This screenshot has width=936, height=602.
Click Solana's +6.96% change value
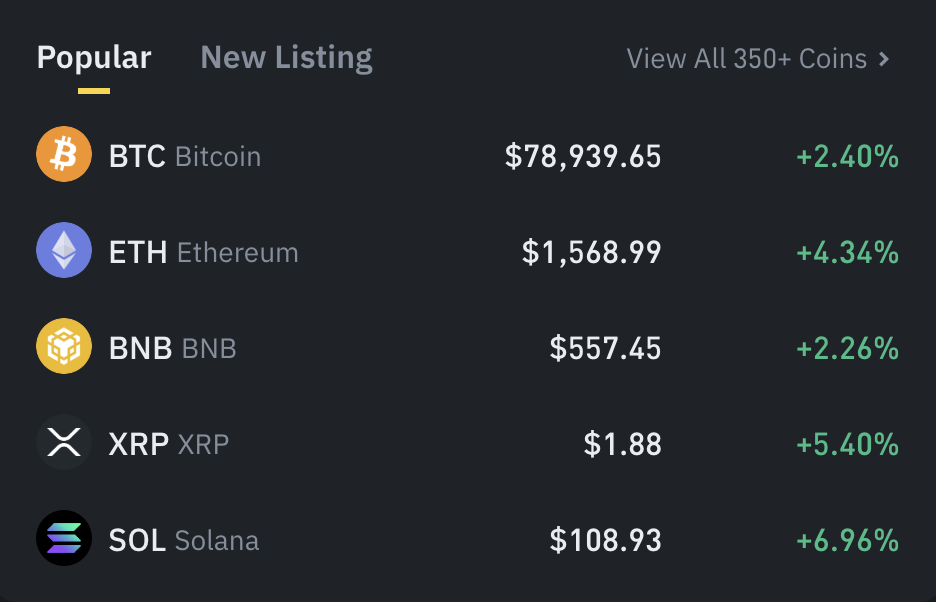coord(848,540)
